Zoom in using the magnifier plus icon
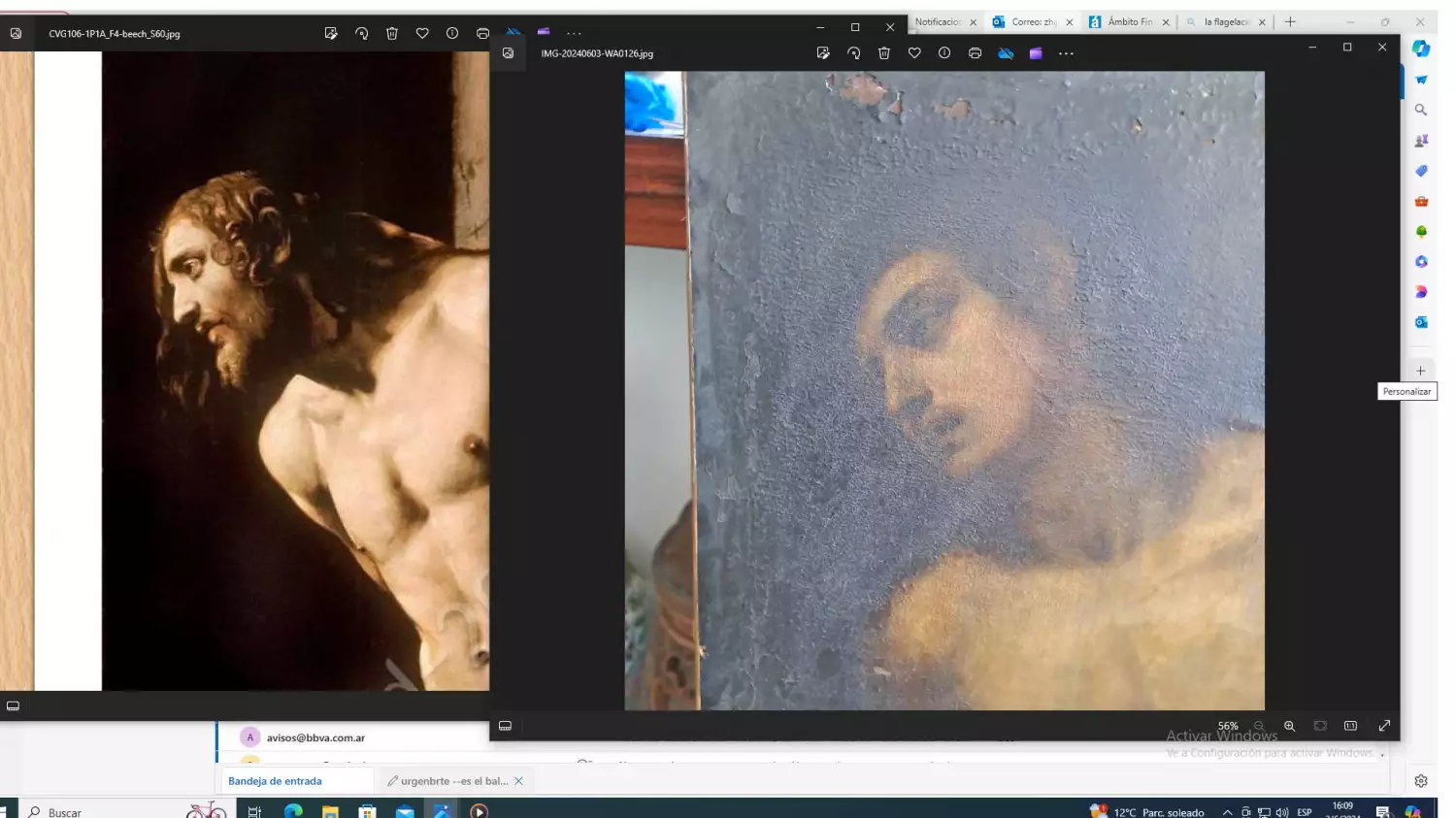 [x=1289, y=726]
